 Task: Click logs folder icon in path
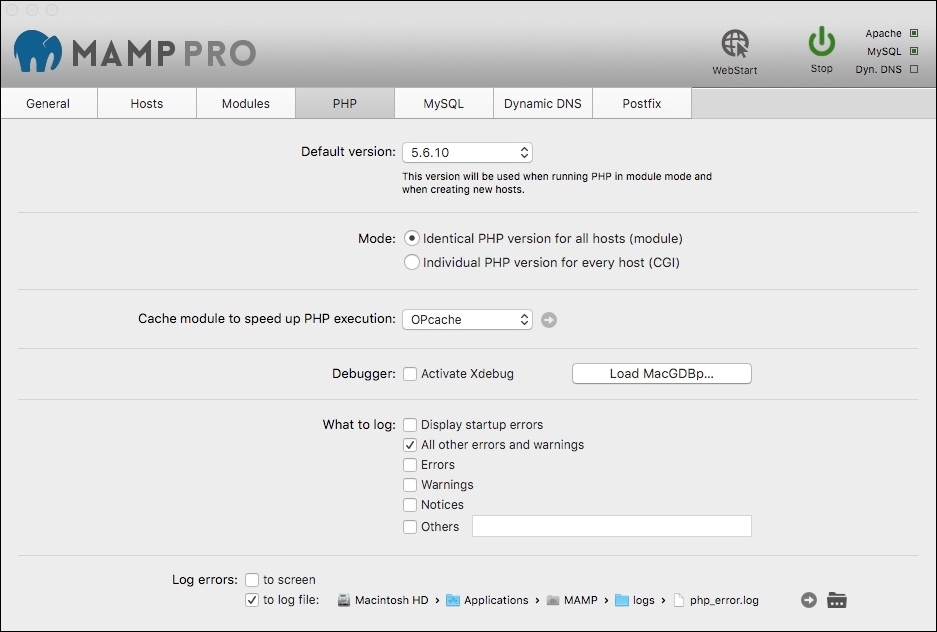(x=622, y=600)
